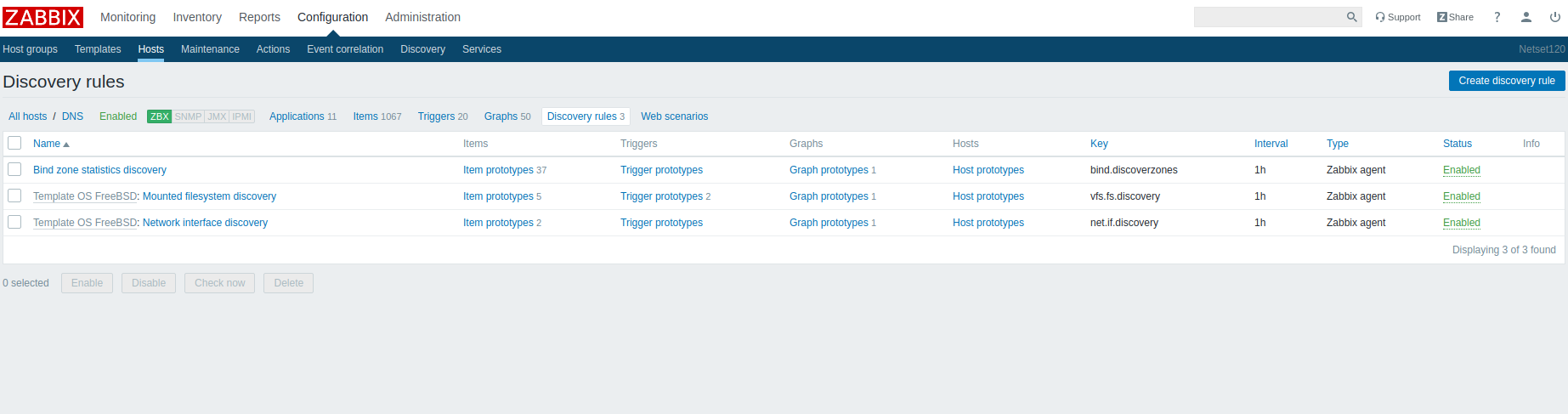
Task: Toggle Enabled status for net.if.discovery rule
Action: tap(1461, 223)
